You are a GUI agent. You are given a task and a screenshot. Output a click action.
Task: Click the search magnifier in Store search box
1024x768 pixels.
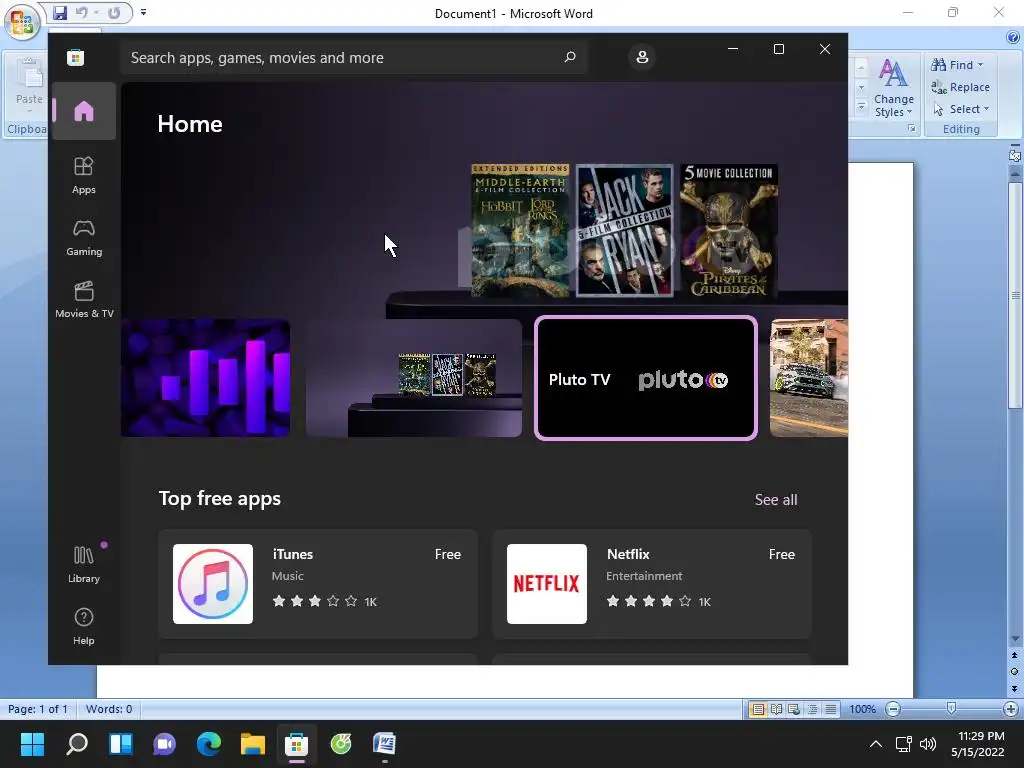click(x=569, y=57)
